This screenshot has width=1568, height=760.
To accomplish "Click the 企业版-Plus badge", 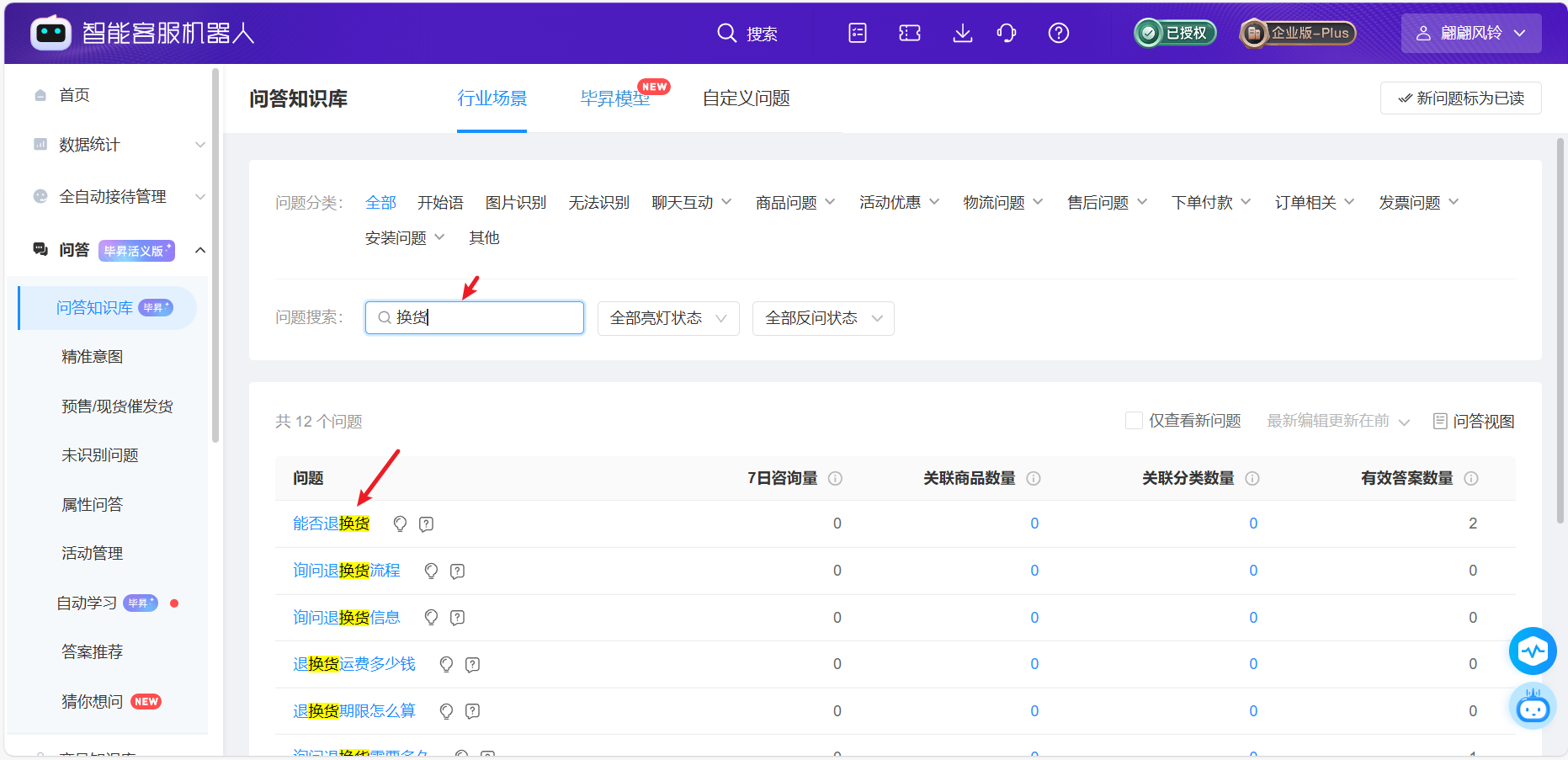I will 1298,33.
